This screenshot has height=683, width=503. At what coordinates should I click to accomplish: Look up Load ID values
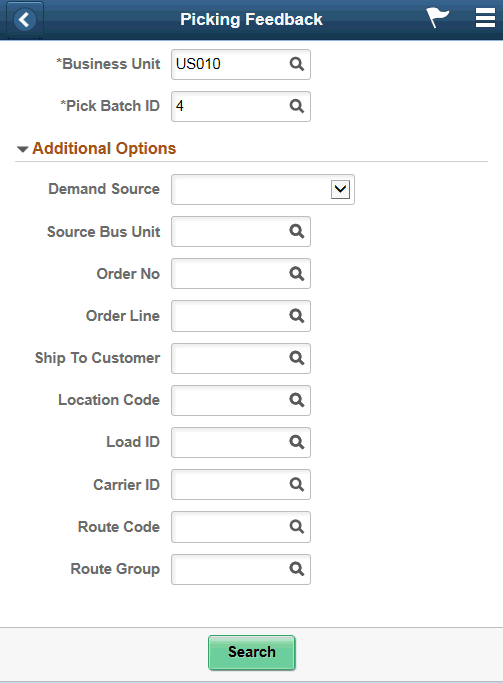point(297,442)
